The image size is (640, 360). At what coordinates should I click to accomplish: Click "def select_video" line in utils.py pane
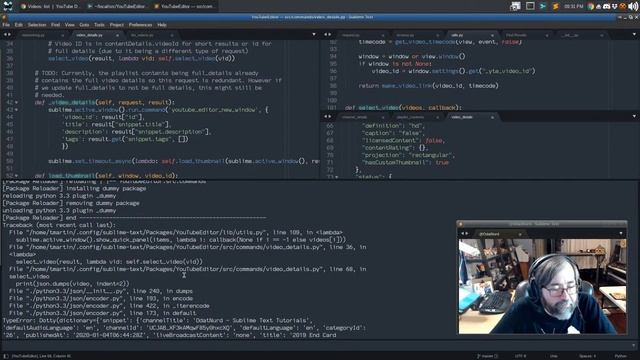(x=403, y=108)
